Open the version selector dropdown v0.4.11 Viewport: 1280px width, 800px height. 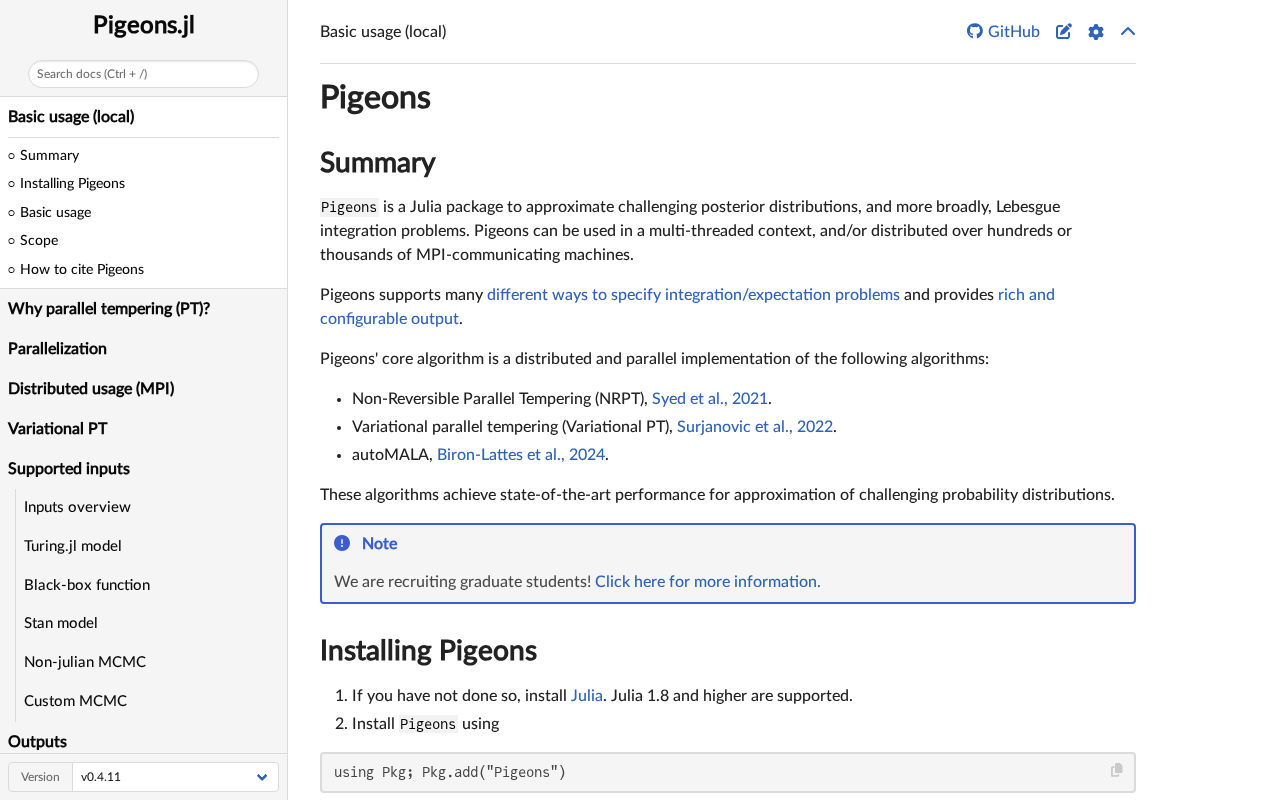pos(175,777)
